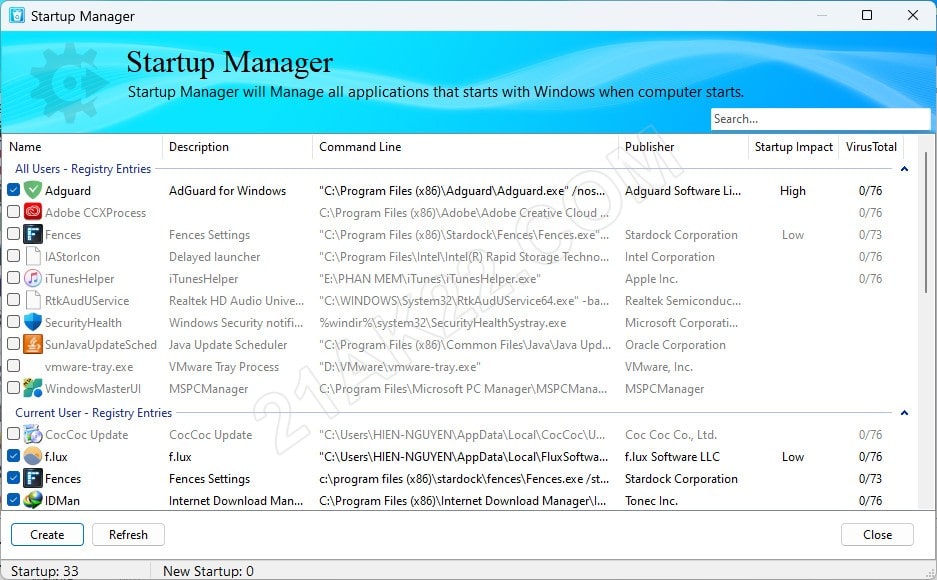The image size is (937, 580).
Task: Enable the iTunesHelper checkbox
Action: click(x=13, y=278)
